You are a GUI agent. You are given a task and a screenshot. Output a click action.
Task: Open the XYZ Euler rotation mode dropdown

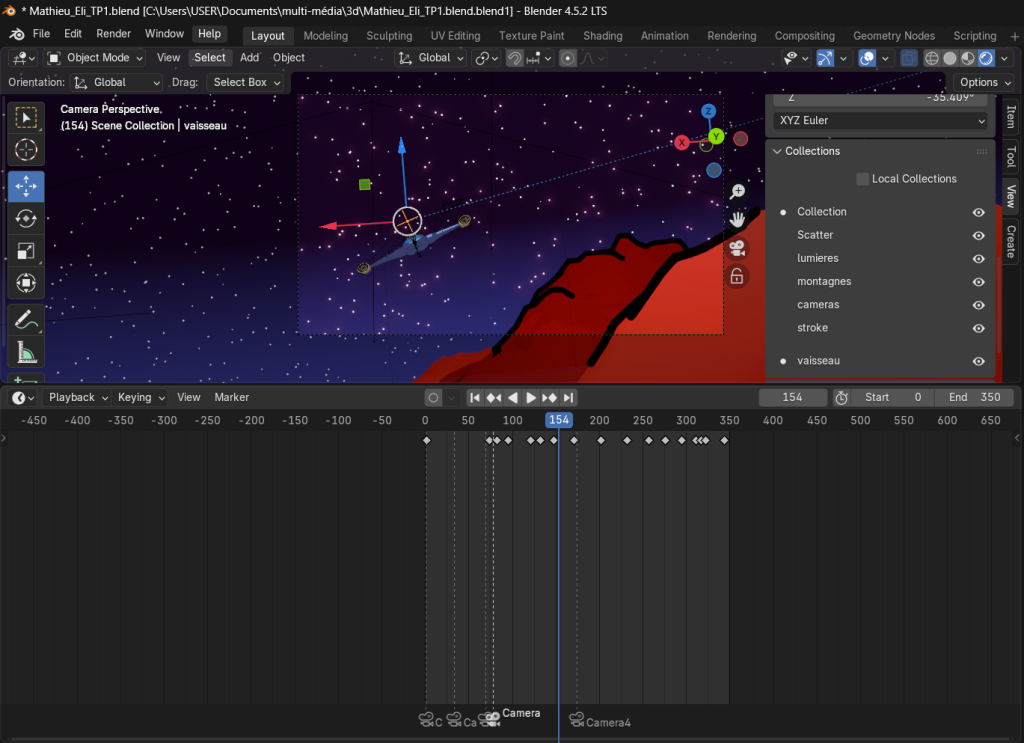880,120
